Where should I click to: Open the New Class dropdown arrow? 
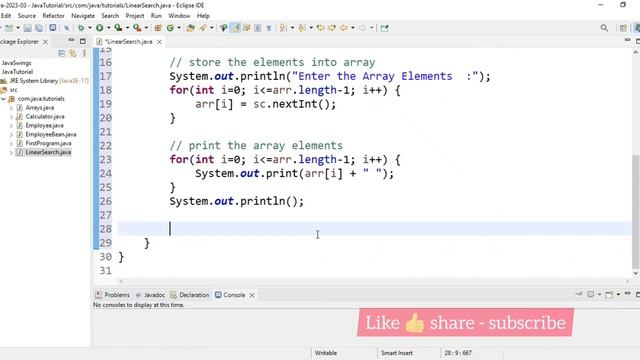click(179, 28)
